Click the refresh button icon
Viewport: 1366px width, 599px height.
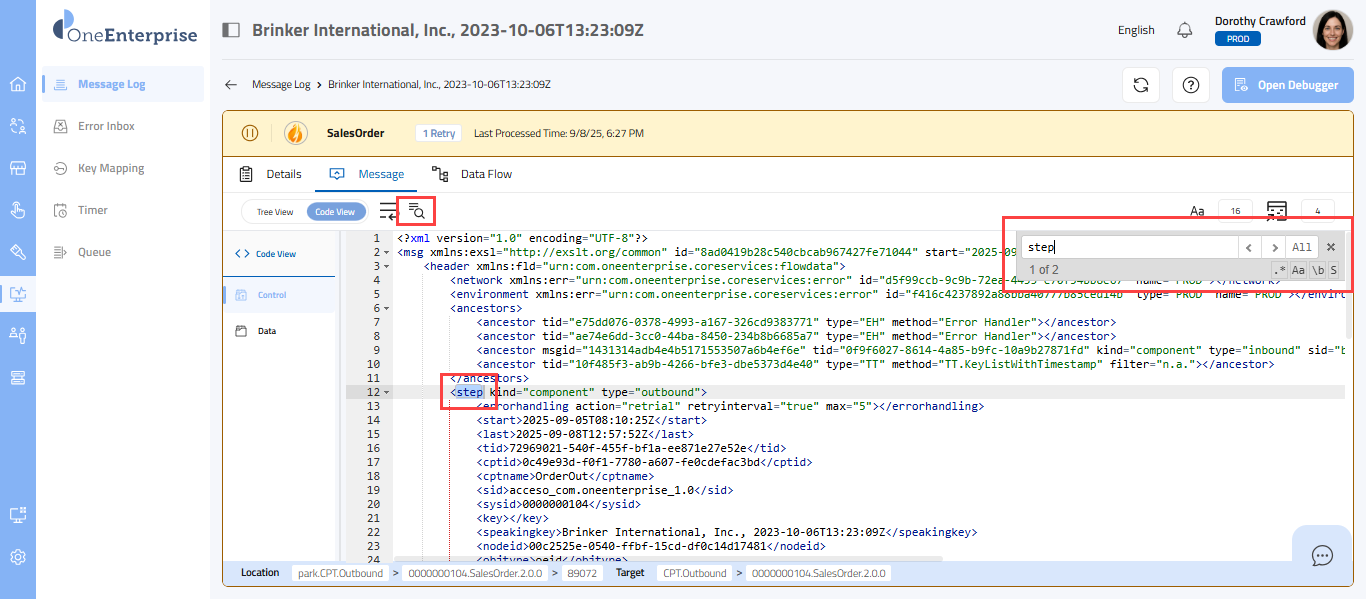1140,85
